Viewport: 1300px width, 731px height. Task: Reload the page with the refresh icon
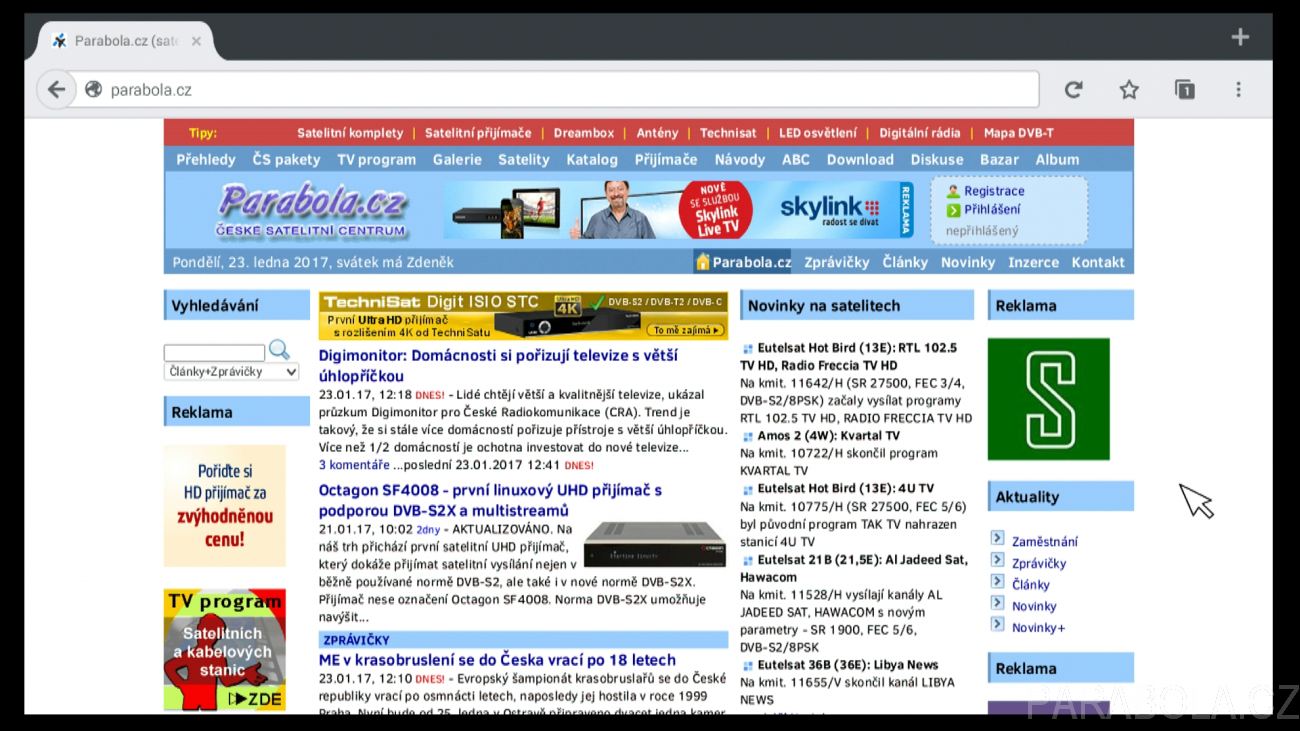coord(1073,89)
